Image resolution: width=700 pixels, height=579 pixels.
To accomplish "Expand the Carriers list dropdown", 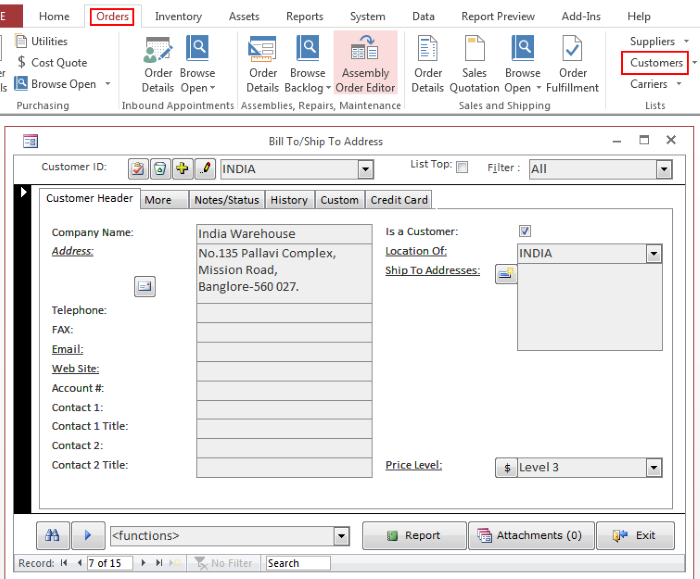I will [x=679, y=84].
